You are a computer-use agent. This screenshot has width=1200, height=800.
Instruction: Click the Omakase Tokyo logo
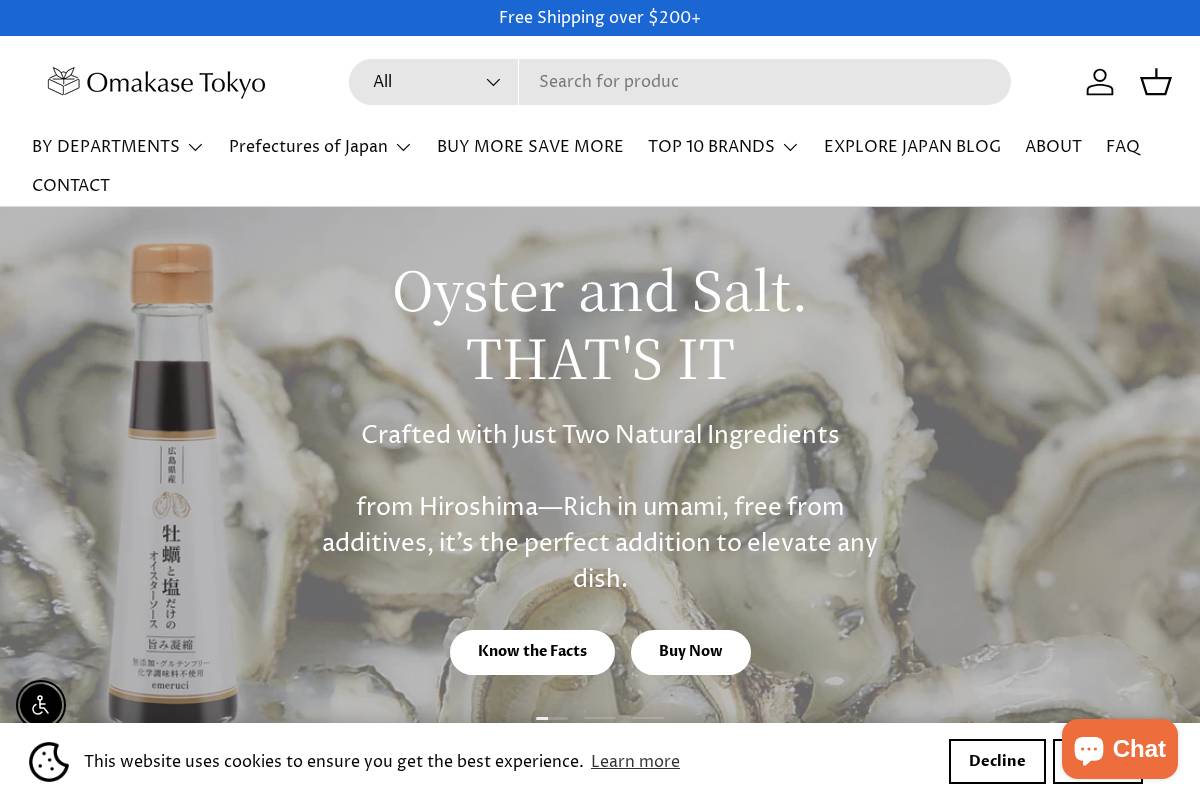pyautogui.click(x=156, y=83)
